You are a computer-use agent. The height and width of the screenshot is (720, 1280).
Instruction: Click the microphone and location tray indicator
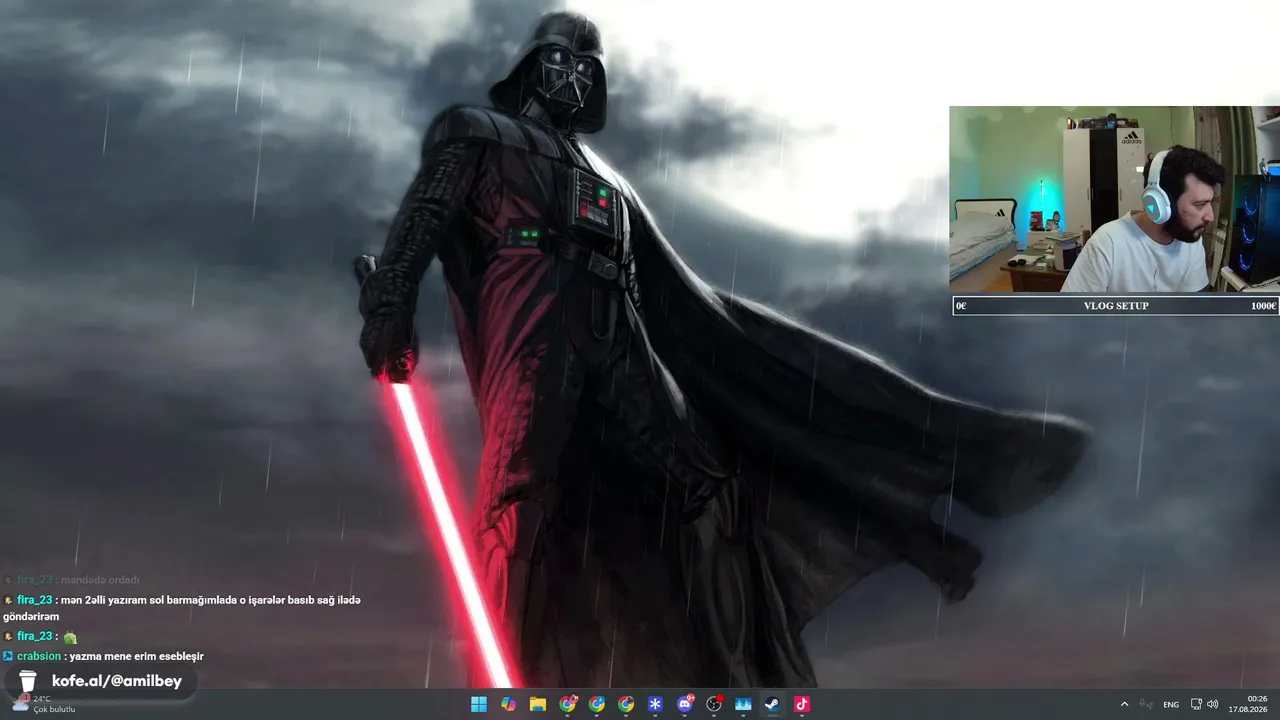pyautogui.click(x=1146, y=704)
